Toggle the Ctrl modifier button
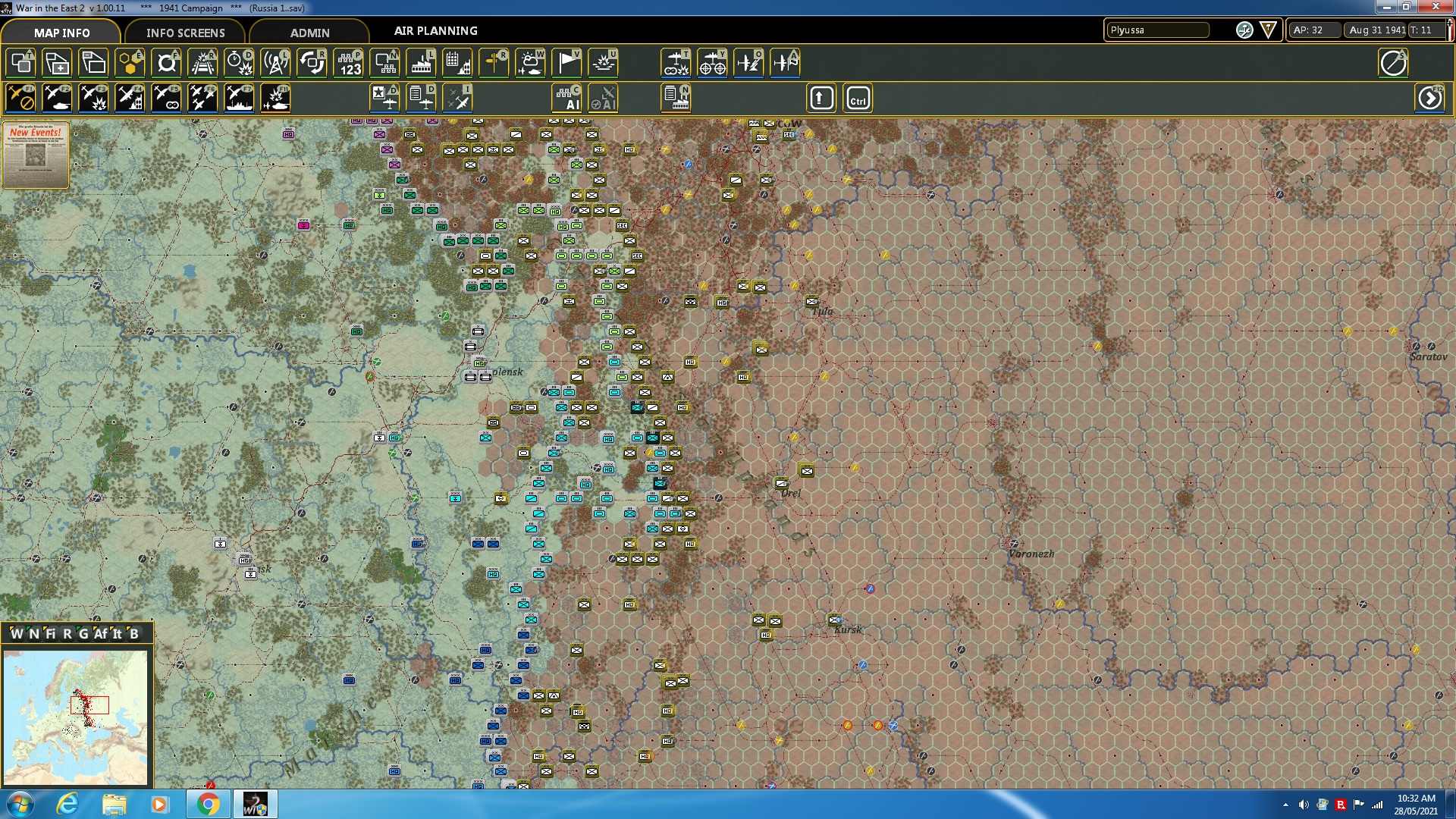Image resolution: width=1456 pixels, height=819 pixels. click(x=857, y=98)
